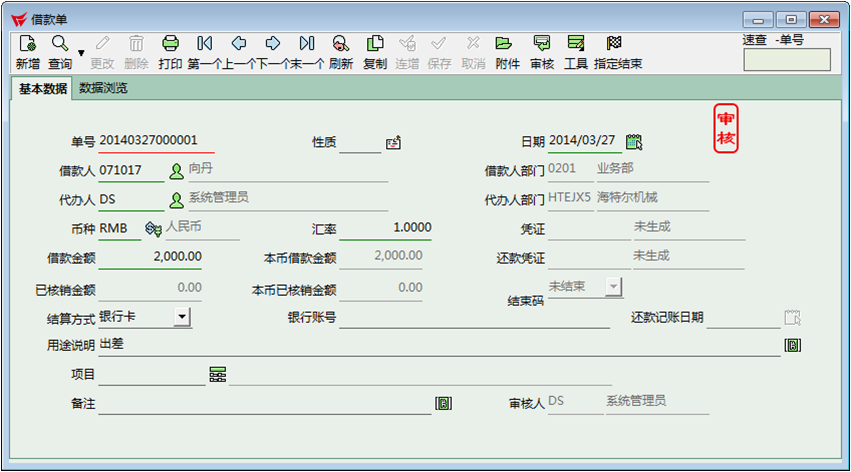Click the person lookup icon beside 借款人
The height and width of the screenshot is (472, 851).
pos(176,171)
